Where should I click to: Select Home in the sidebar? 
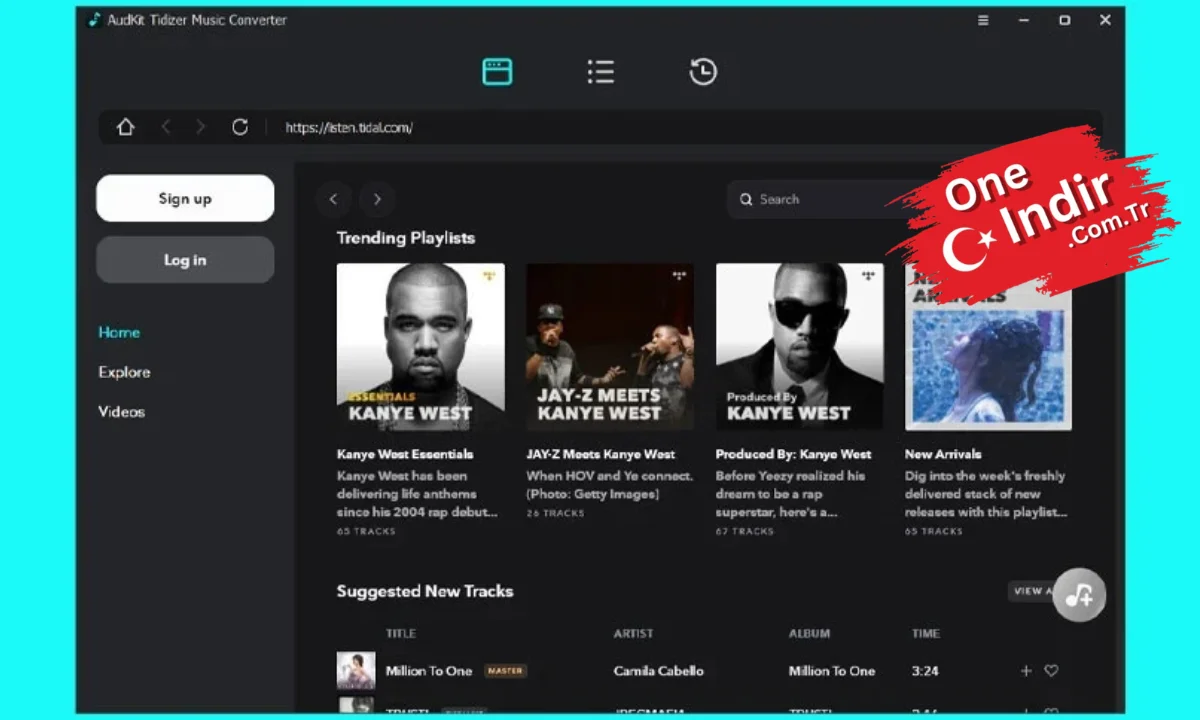(119, 332)
